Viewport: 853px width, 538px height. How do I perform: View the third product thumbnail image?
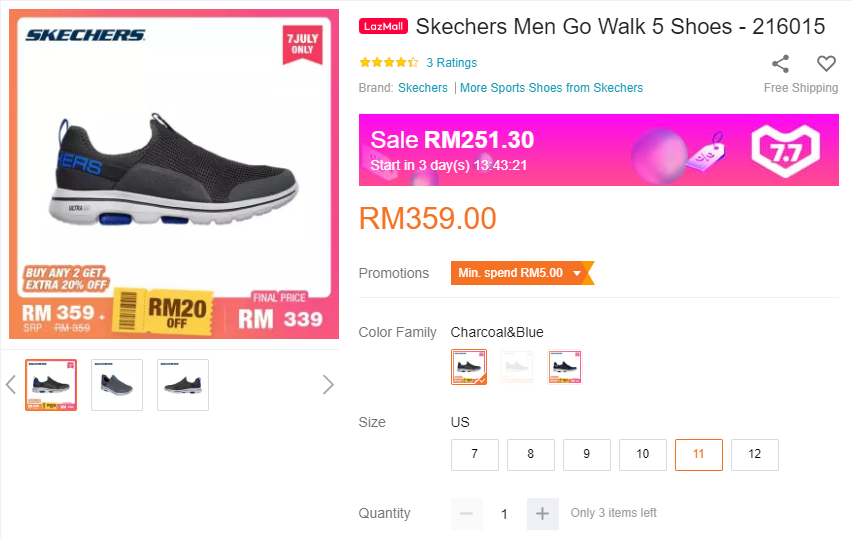[183, 385]
